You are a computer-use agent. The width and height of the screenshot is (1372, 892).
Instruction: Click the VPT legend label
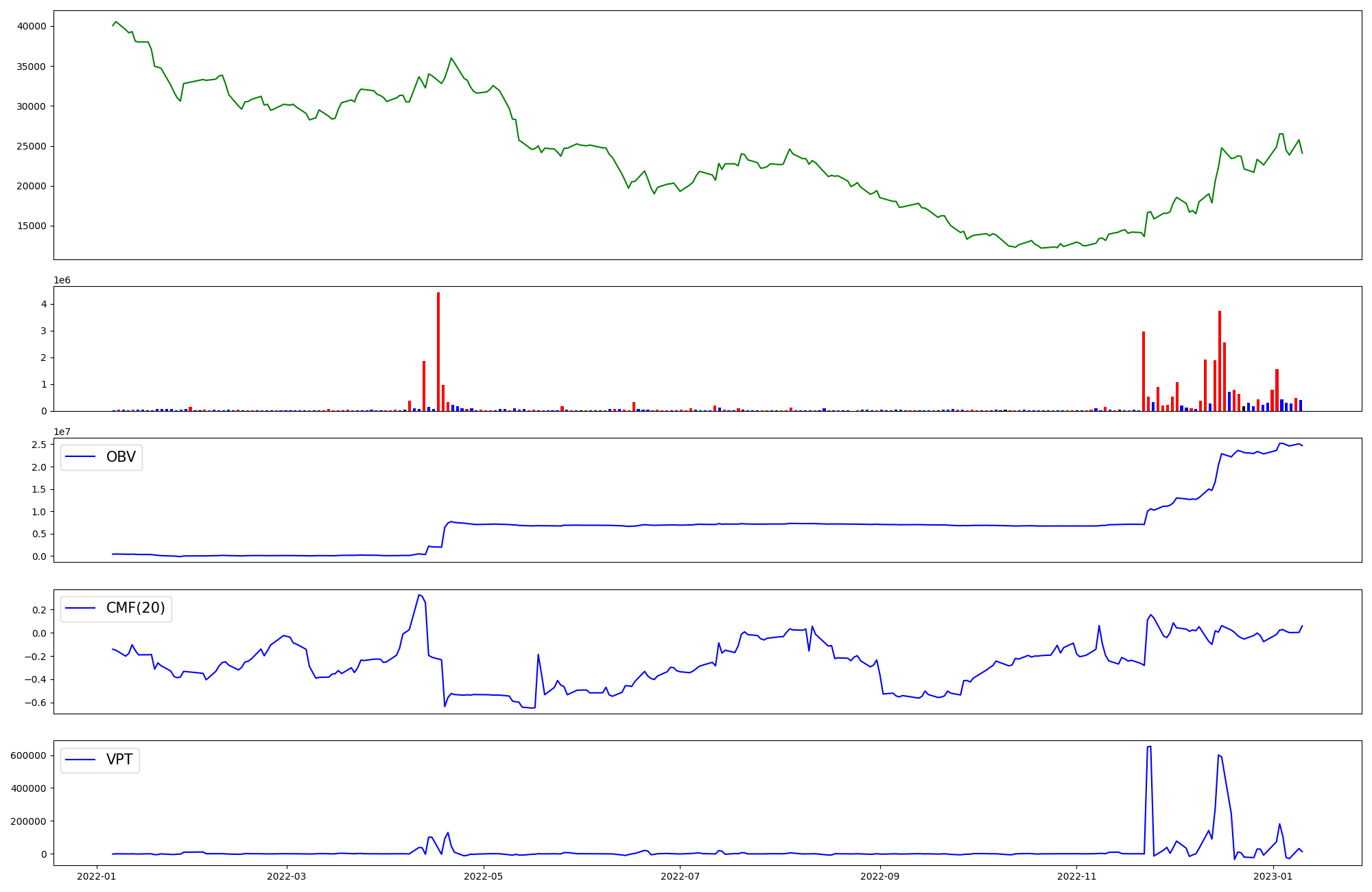(x=119, y=760)
